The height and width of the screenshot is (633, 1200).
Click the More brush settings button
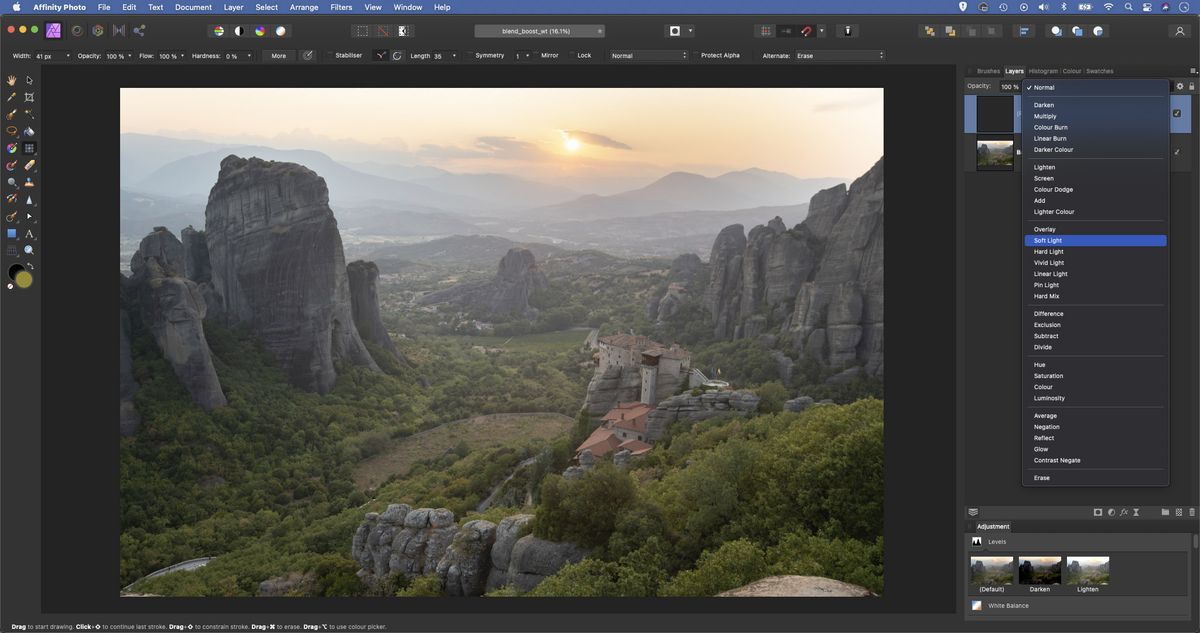pos(281,55)
